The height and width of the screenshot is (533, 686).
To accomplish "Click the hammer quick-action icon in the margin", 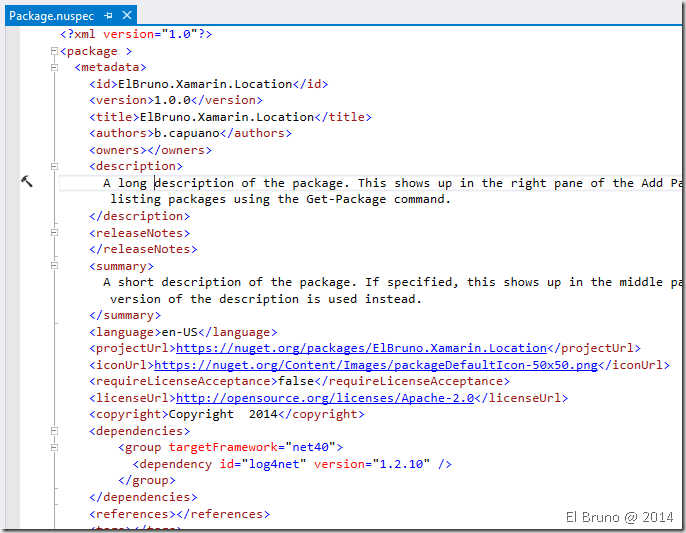I will [27, 181].
